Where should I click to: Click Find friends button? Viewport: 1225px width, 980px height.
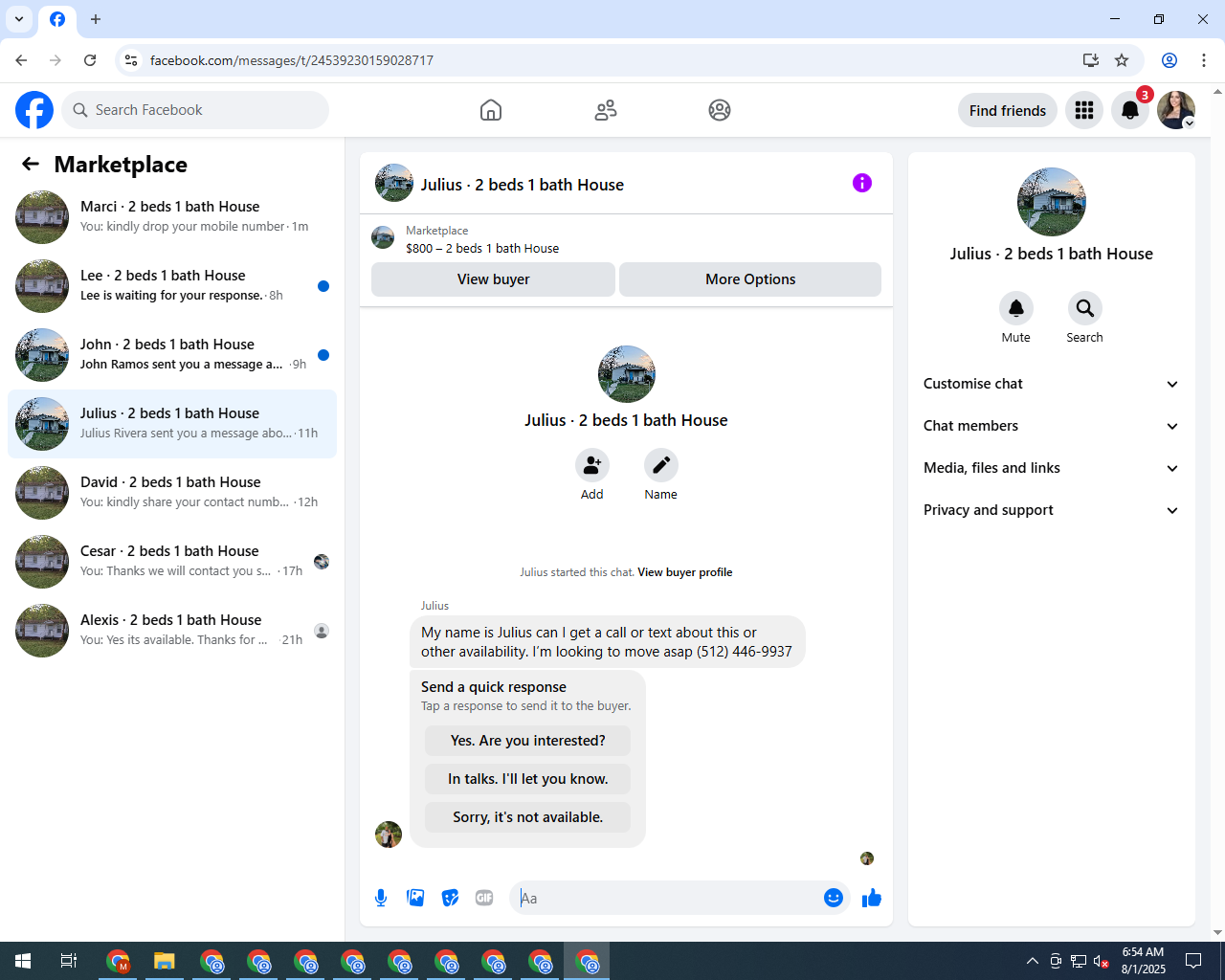pos(1008,110)
